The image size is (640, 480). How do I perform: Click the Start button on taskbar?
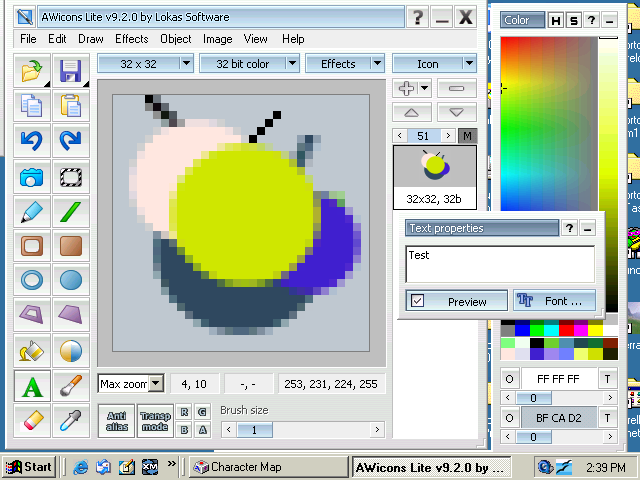click(x=28, y=466)
